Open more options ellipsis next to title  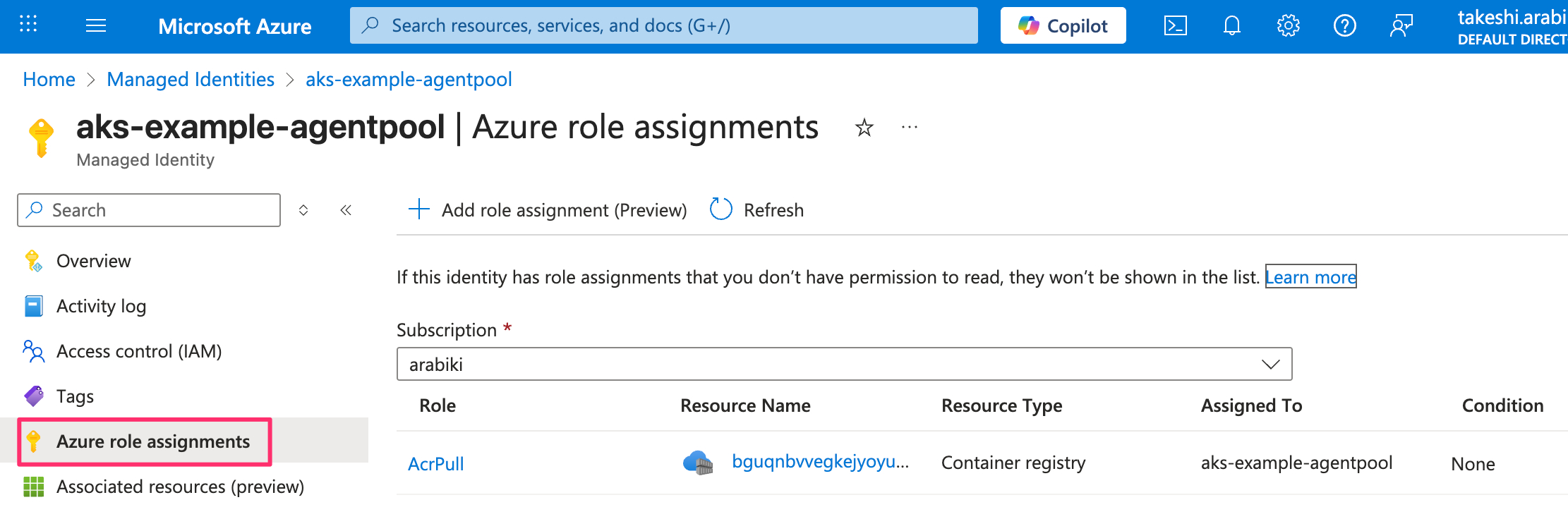tap(910, 128)
